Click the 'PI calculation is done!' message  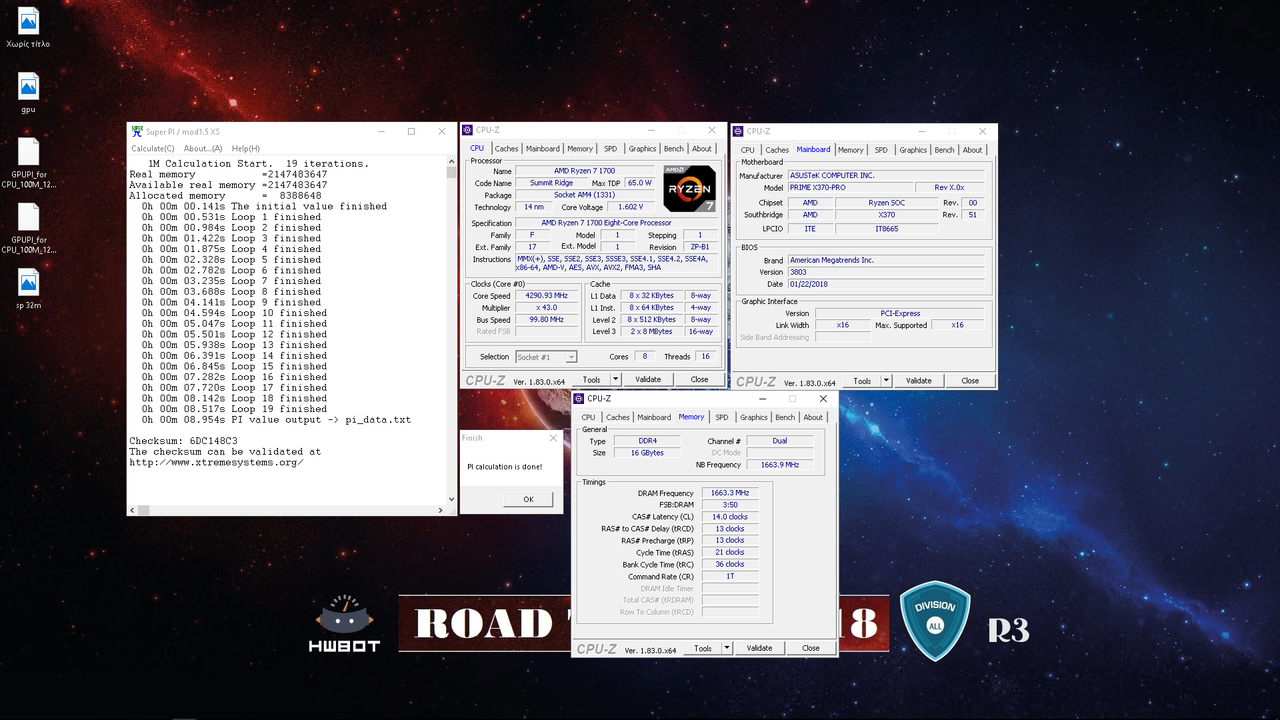click(505, 467)
